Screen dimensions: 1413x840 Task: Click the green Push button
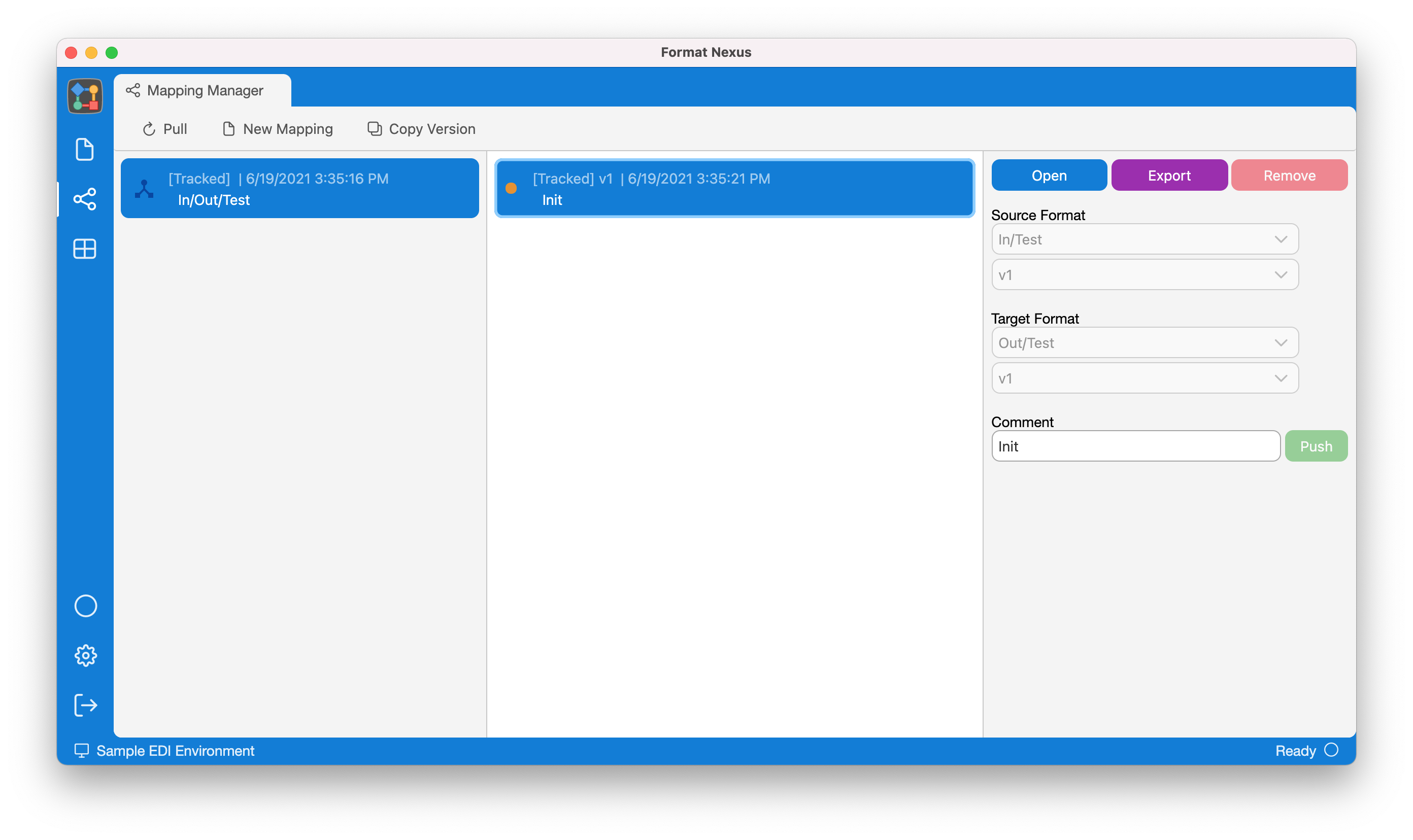[x=1316, y=446]
